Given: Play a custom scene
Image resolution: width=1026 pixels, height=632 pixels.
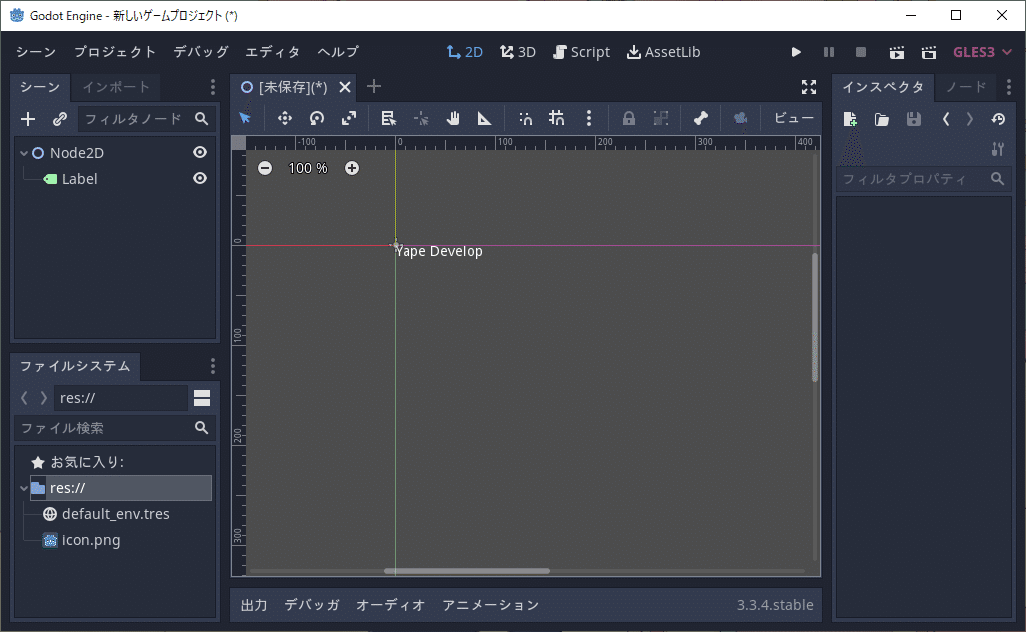Looking at the screenshot, I should pyautogui.click(x=929, y=52).
